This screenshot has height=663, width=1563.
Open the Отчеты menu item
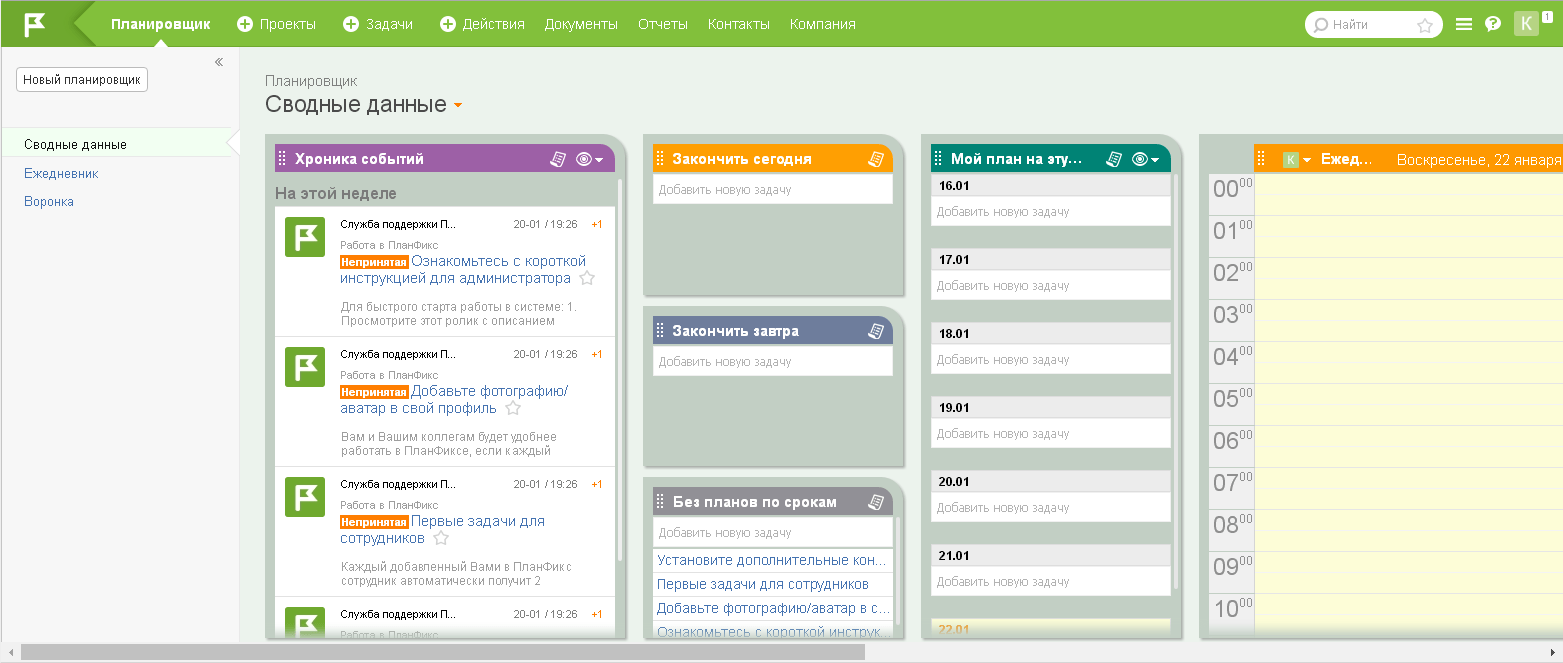pyautogui.click(x=663, y=24)
